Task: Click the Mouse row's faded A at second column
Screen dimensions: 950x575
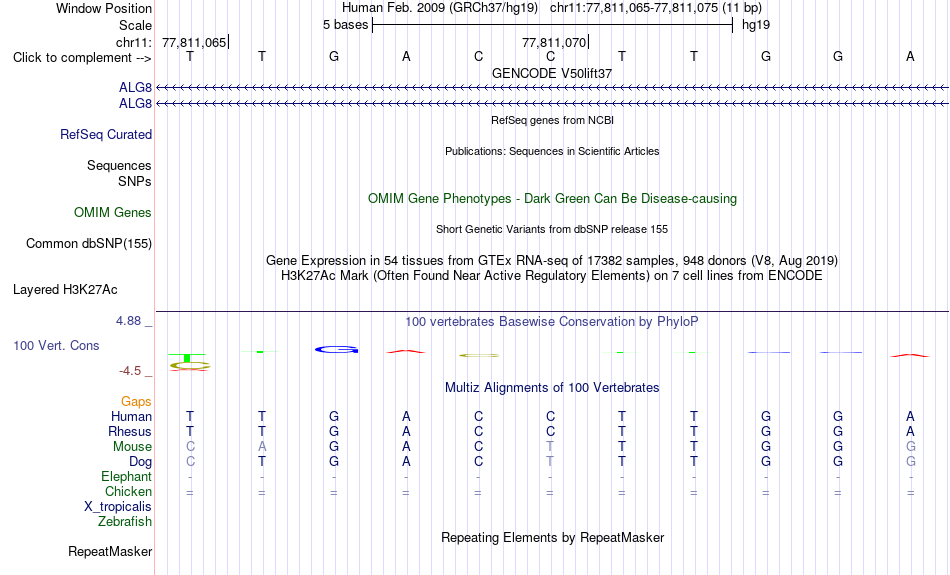Action: point(262,447)
